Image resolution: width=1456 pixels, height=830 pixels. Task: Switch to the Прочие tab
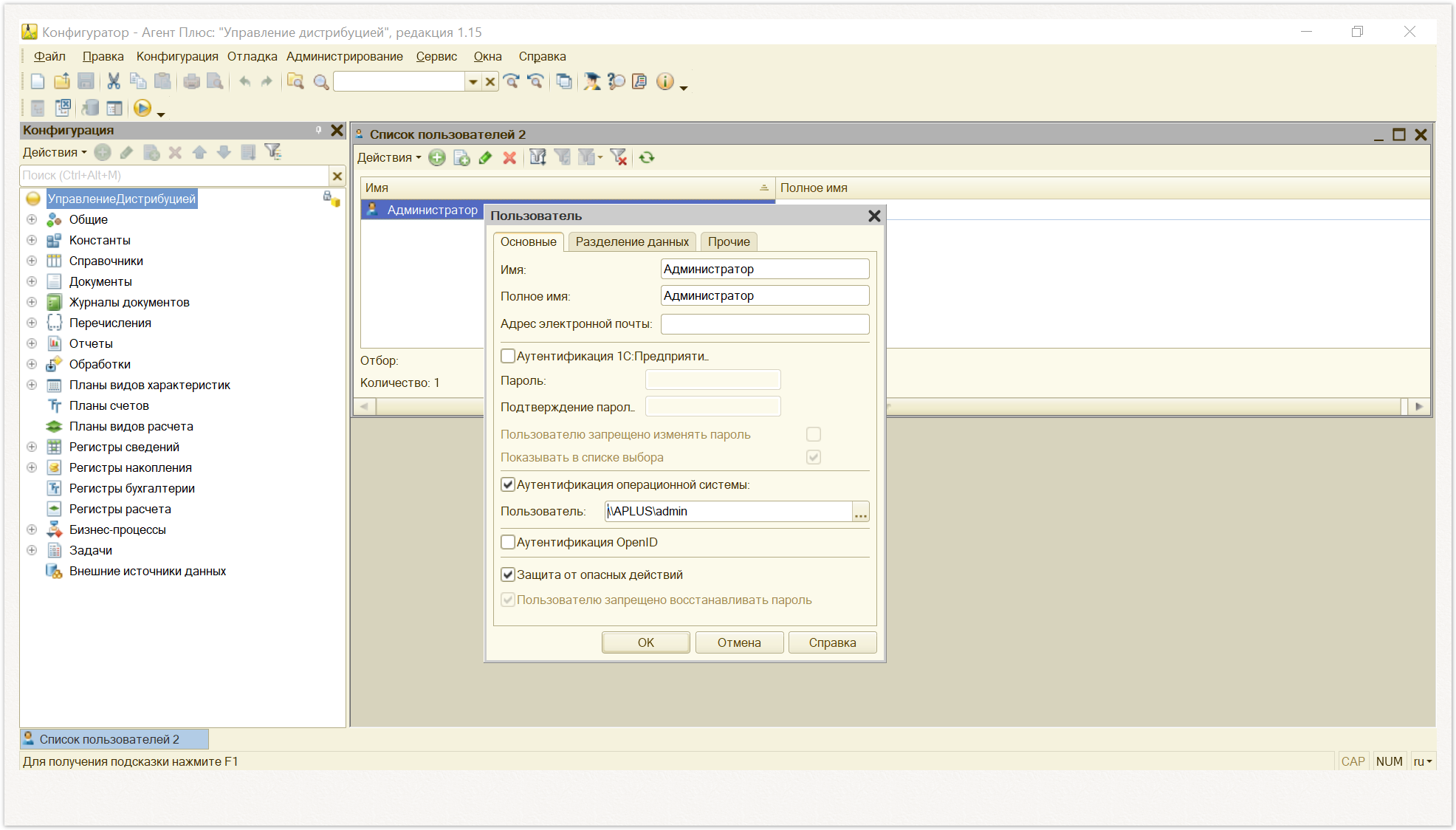pos(729,242)
